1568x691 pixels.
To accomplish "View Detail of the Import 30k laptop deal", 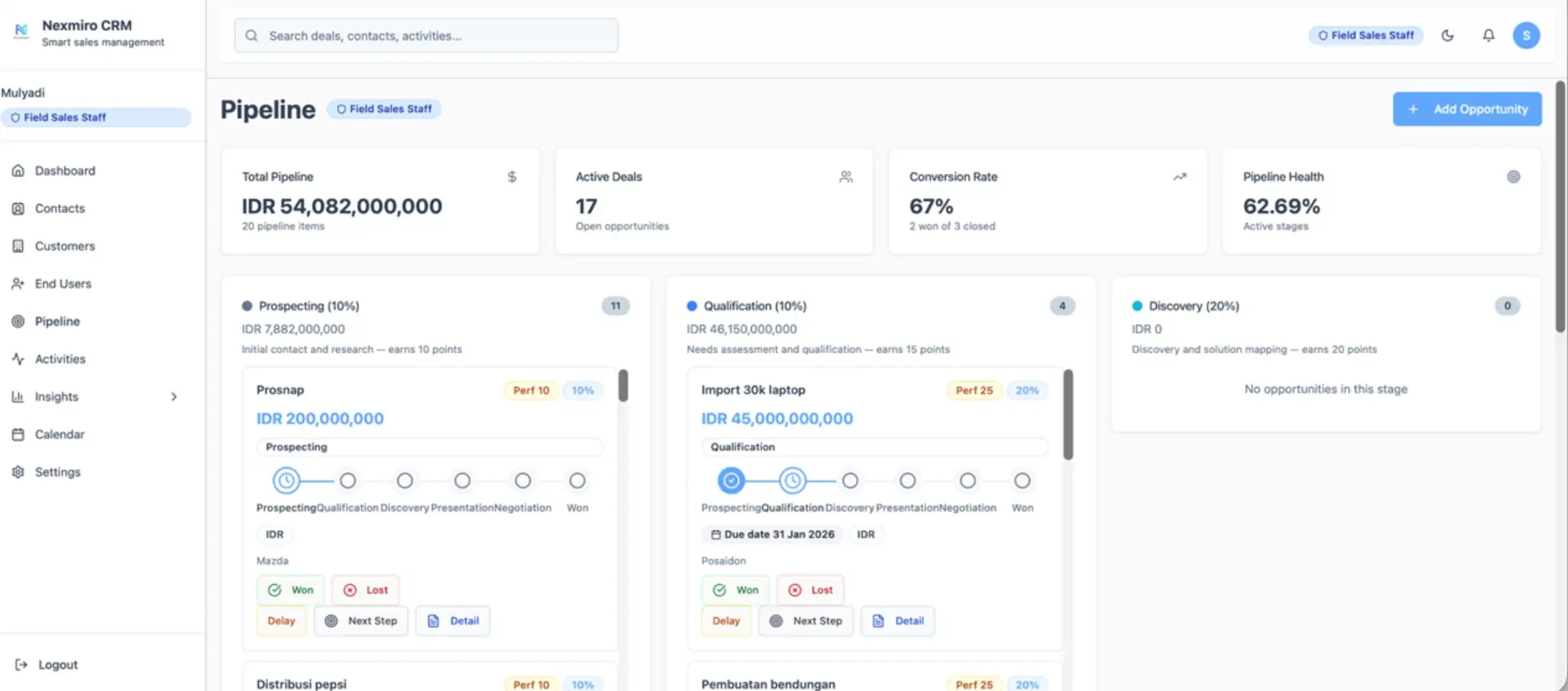I will tap(897, 620).
